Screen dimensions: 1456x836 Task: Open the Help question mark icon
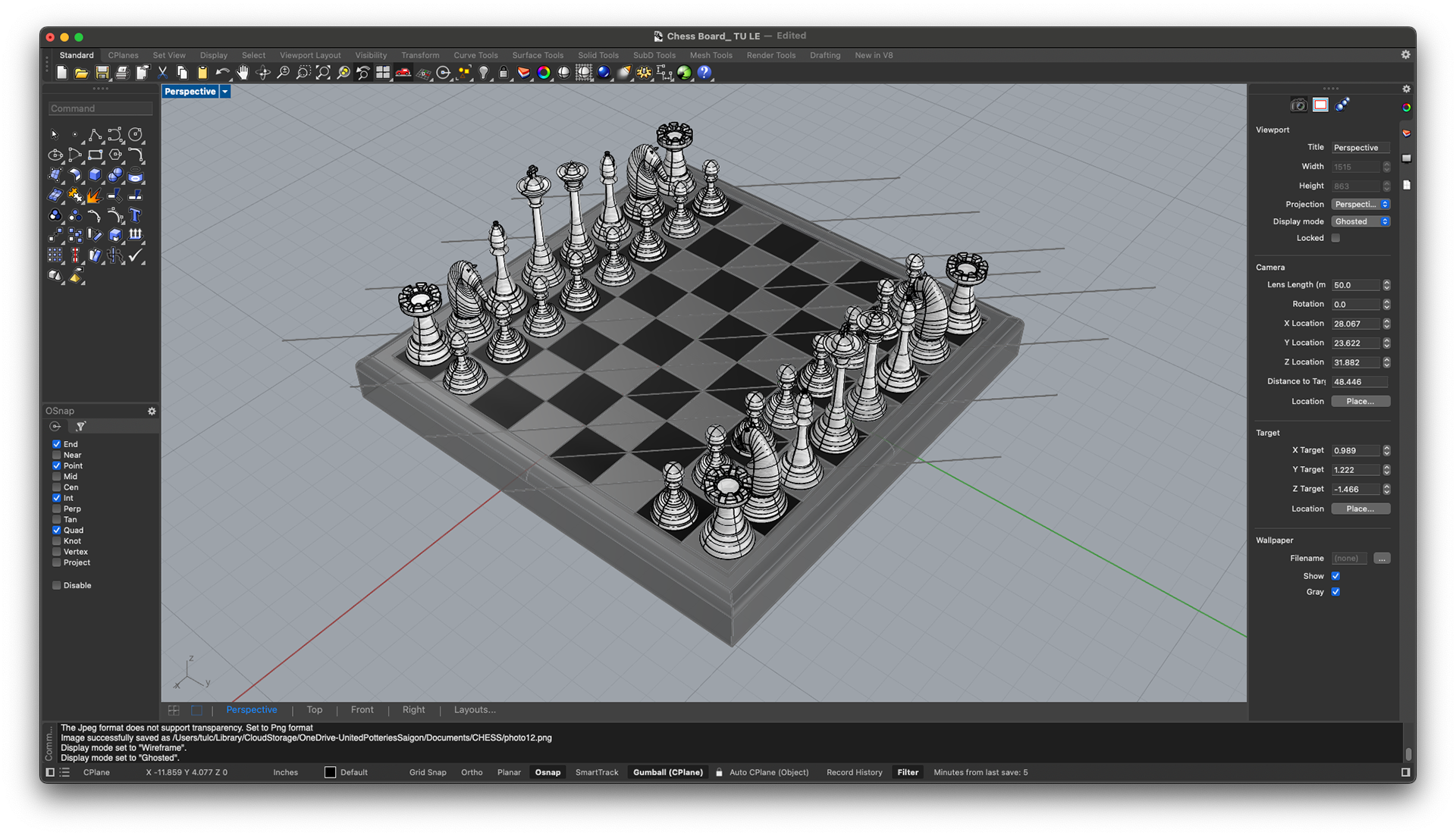704,73
